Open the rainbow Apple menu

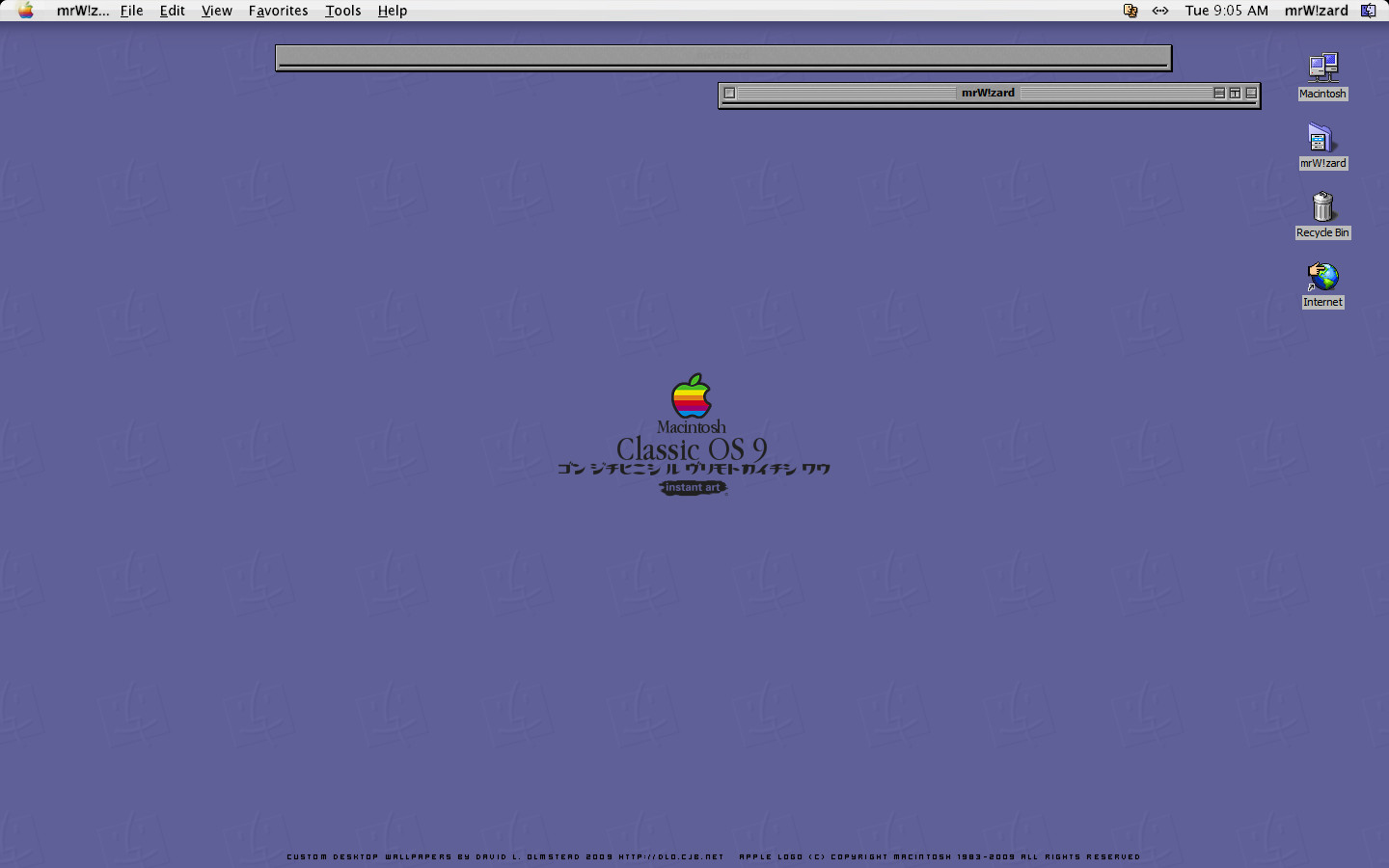[x=26, y=11]
